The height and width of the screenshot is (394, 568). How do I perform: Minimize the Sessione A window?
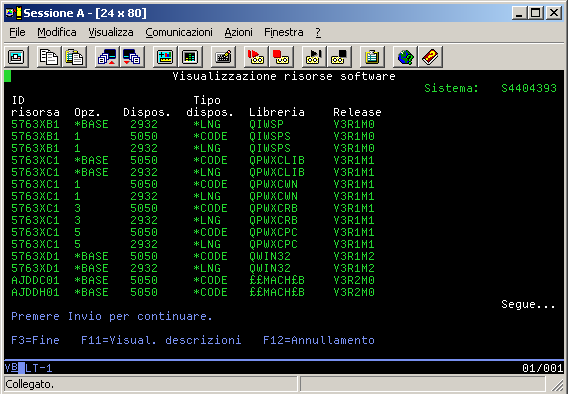(x=519, y=13)
